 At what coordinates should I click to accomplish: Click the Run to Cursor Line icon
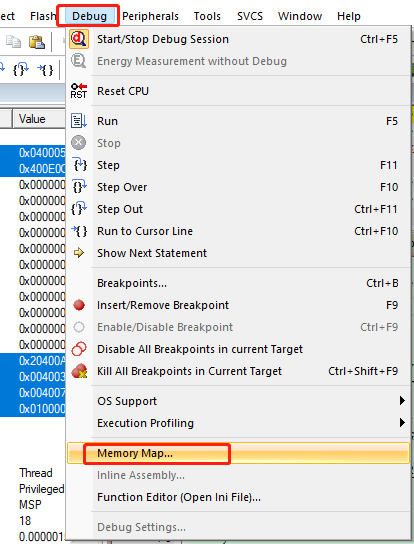click(x=79, y=231)
